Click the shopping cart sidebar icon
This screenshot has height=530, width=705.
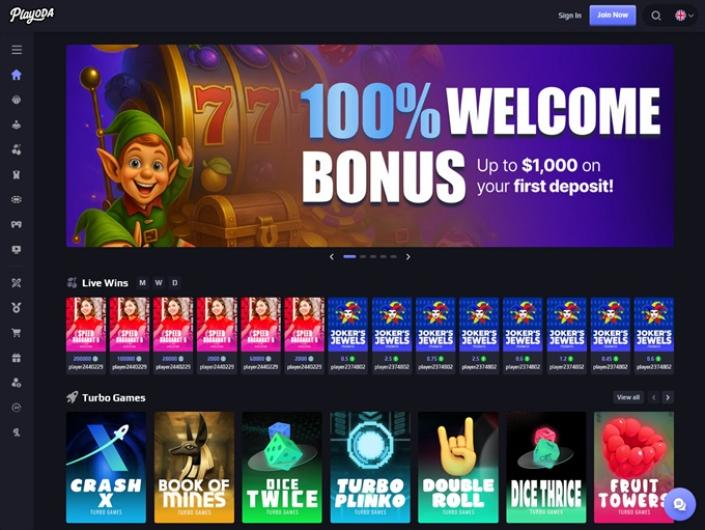[17, 333]
